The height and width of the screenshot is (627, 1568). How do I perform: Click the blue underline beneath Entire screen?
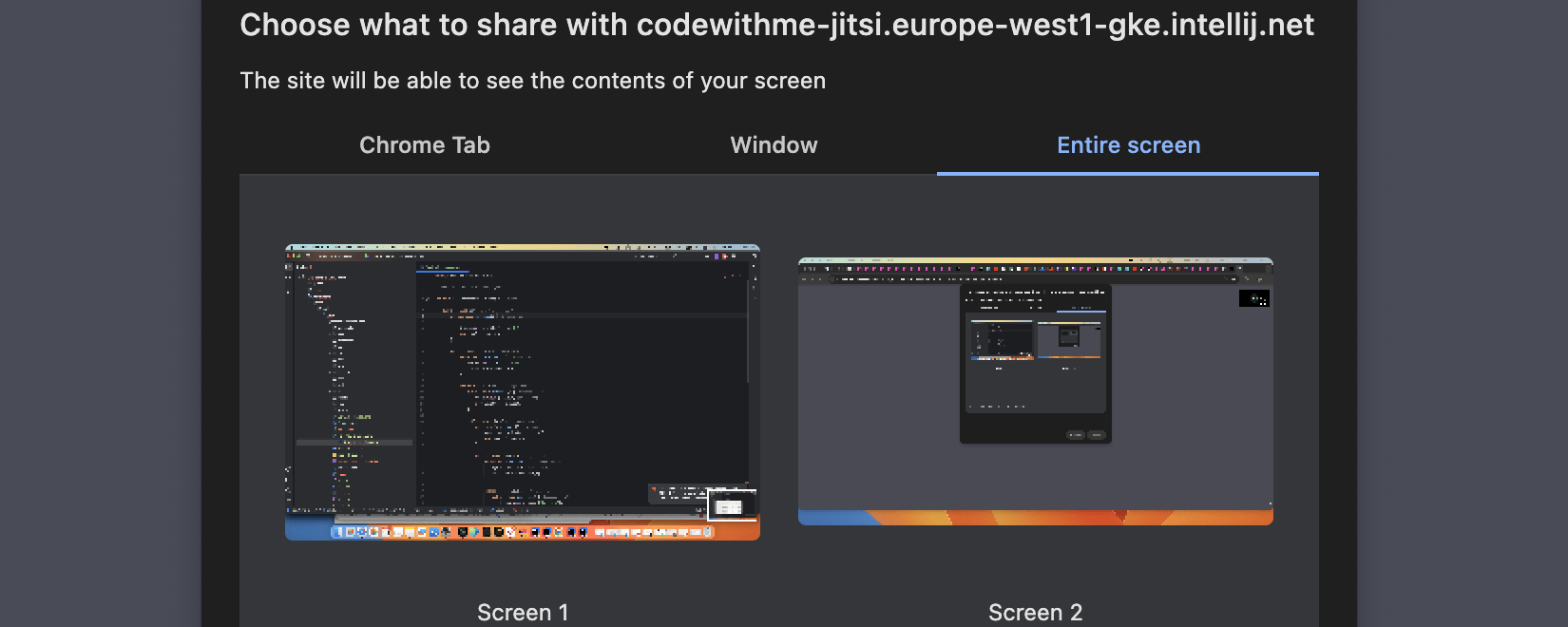pyautogui.click(x=1128, y=174)
